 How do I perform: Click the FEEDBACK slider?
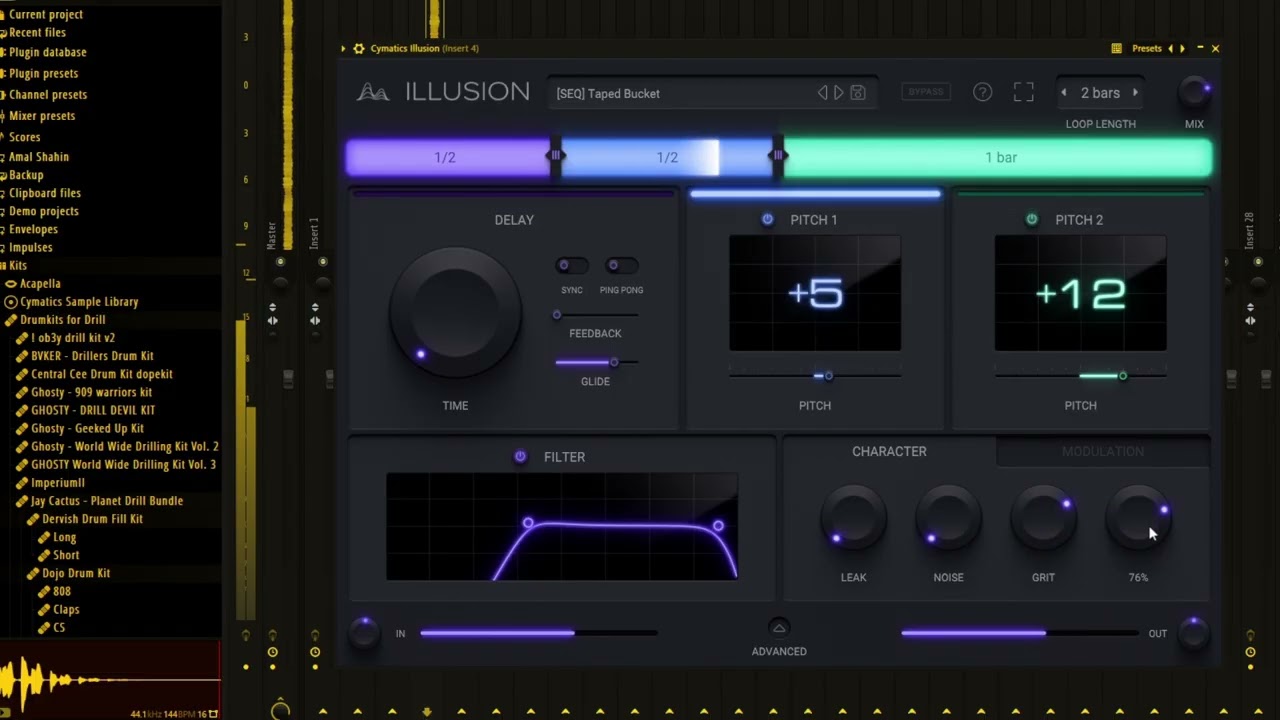pos(596,315)
